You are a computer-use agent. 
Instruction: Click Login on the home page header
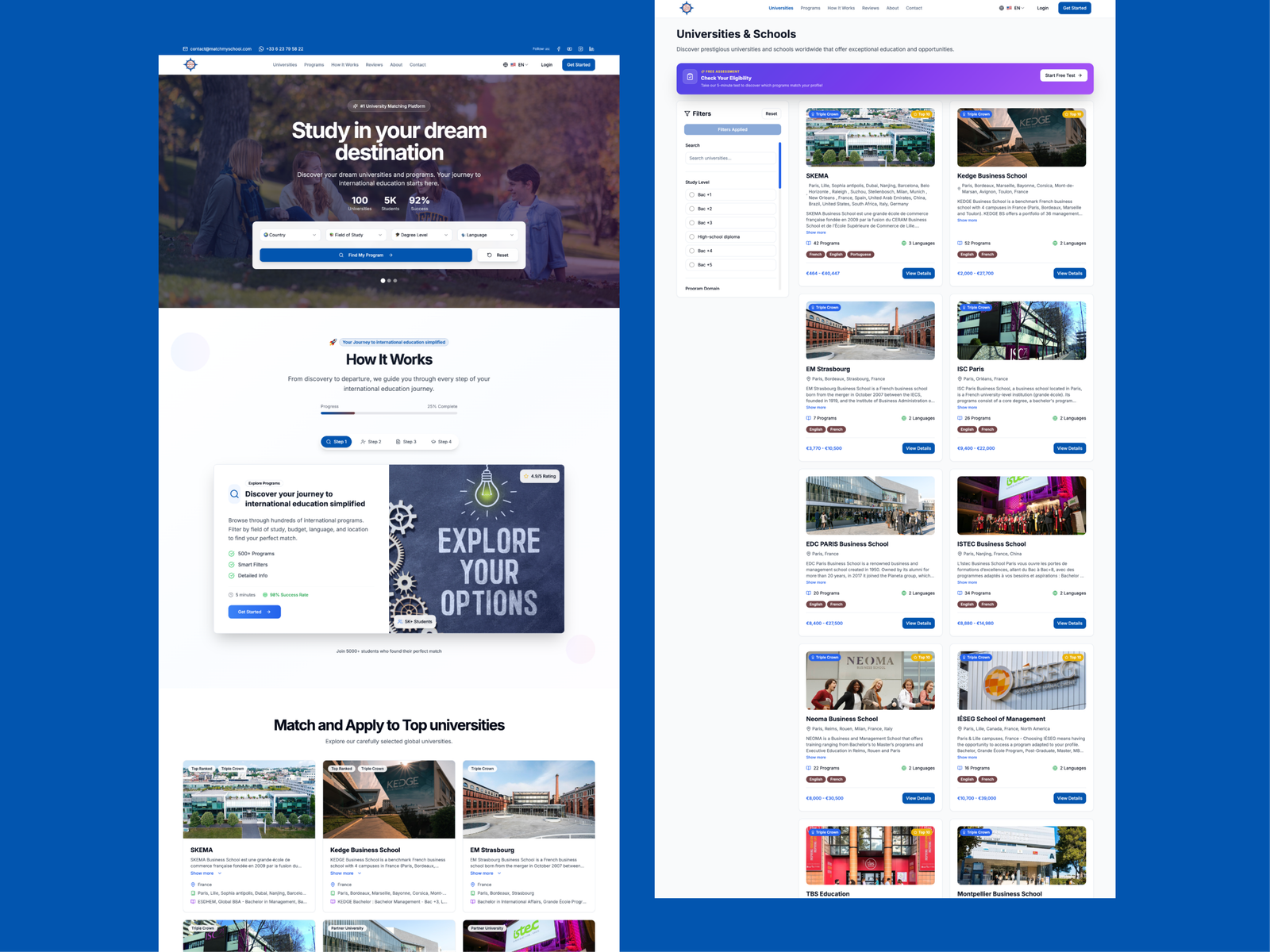point(547,64)
